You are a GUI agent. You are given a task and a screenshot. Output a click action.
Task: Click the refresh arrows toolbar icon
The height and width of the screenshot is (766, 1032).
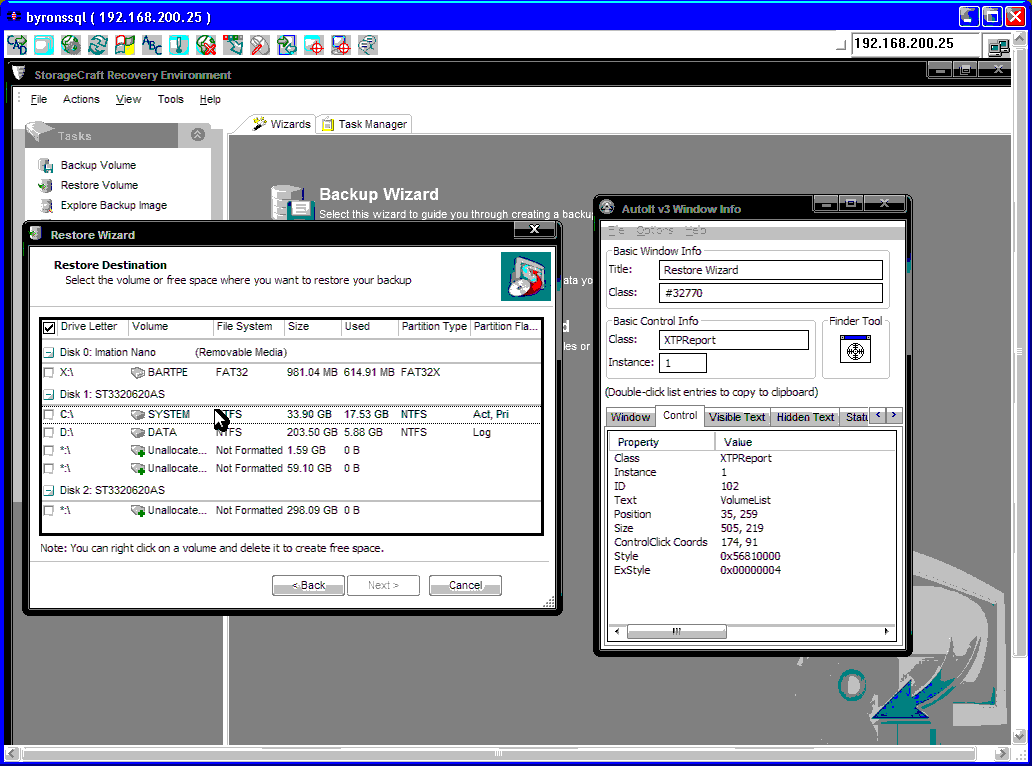(x=98, y=45)
